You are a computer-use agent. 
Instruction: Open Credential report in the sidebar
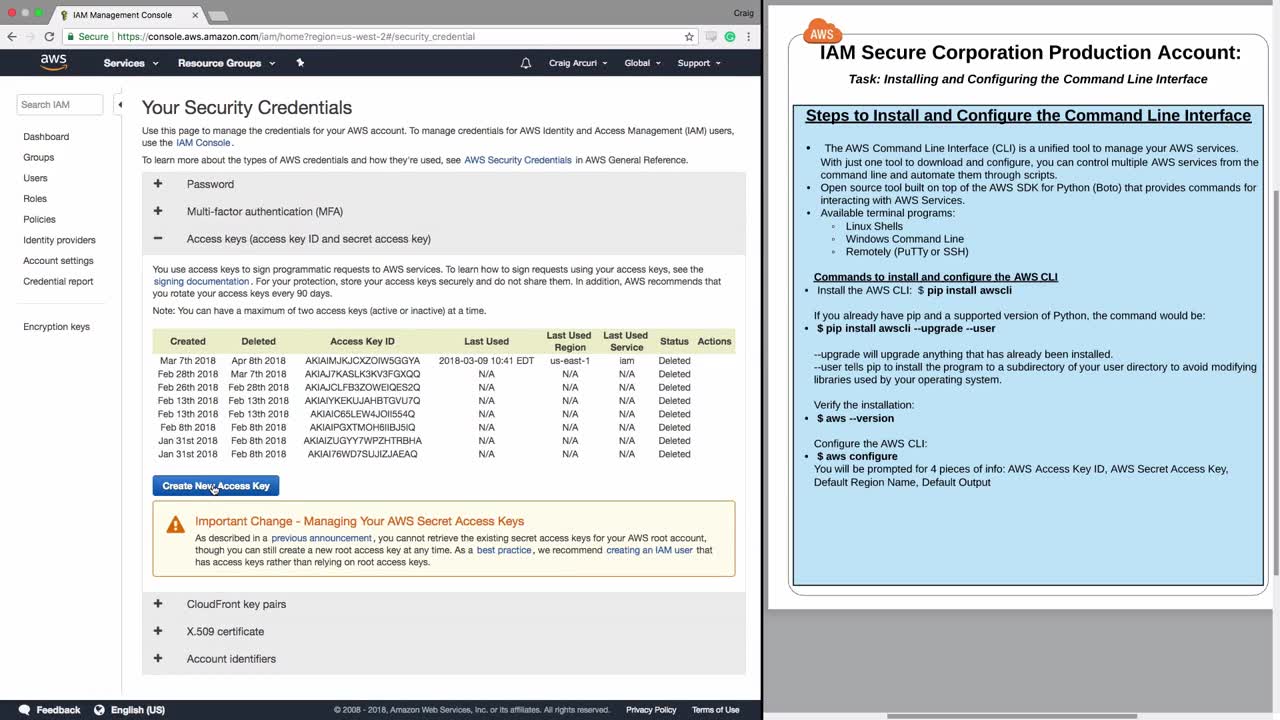(58, 282)
